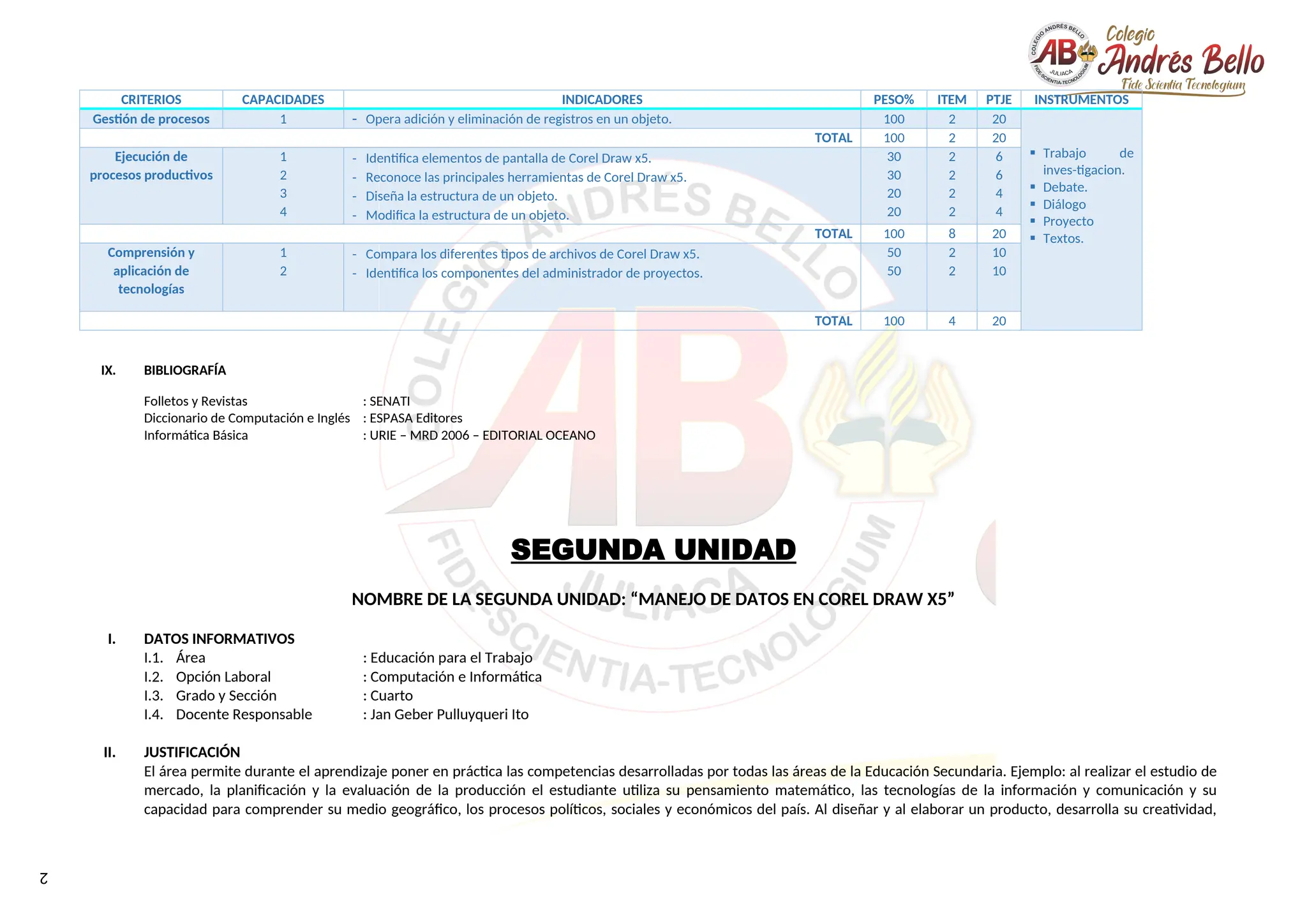Click 'Compara los diferentes tipos de archivos' indicator
The height and width of the screenshot is (924, 1307).
[x=532, y=254]
